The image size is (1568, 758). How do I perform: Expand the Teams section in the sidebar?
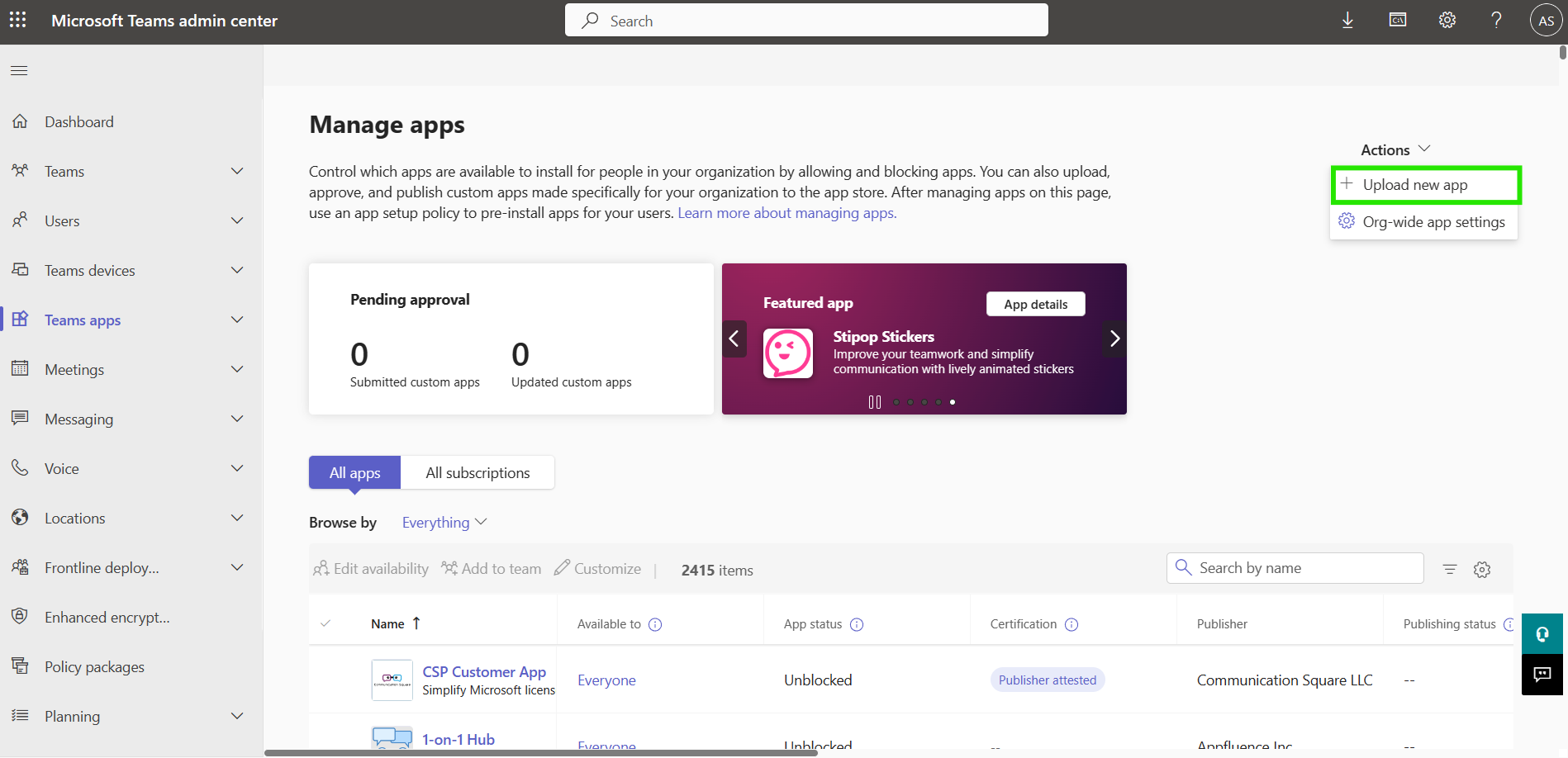click(x=237, y=171)
